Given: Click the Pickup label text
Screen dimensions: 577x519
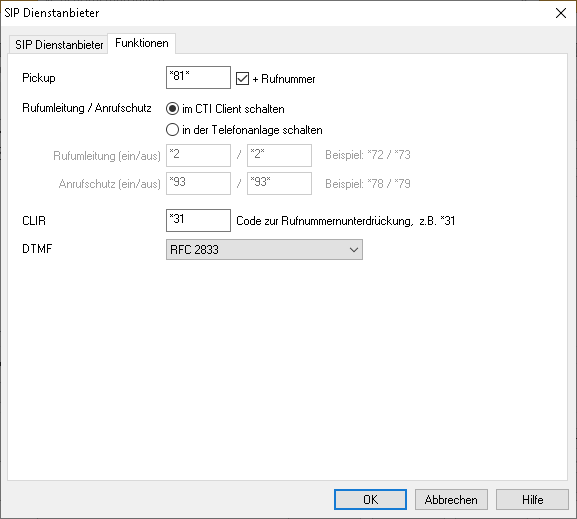Looking at the screenshot, I should 39,78.
